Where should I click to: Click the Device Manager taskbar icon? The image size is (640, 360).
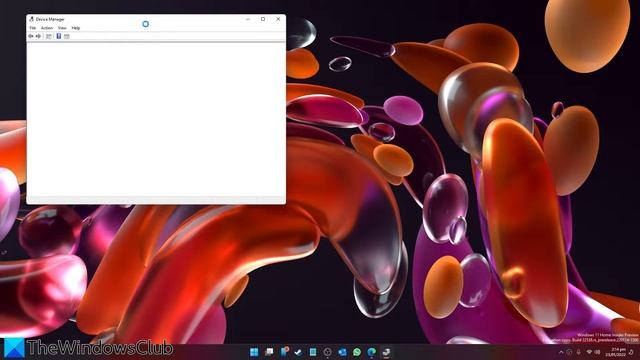pyautogui.click(x=386, y=352)
